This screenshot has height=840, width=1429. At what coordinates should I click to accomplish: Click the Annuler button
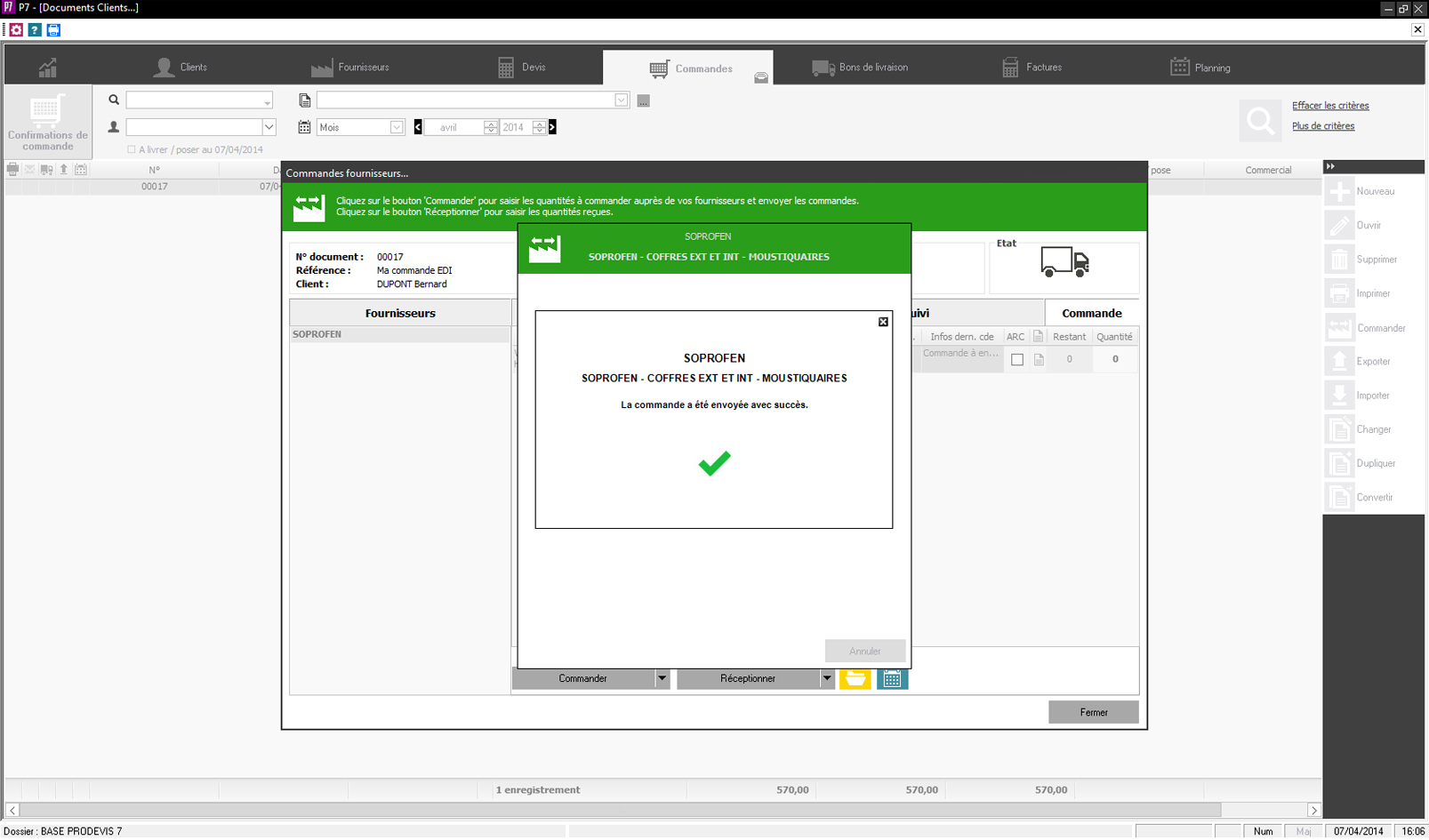click(864, 652)
